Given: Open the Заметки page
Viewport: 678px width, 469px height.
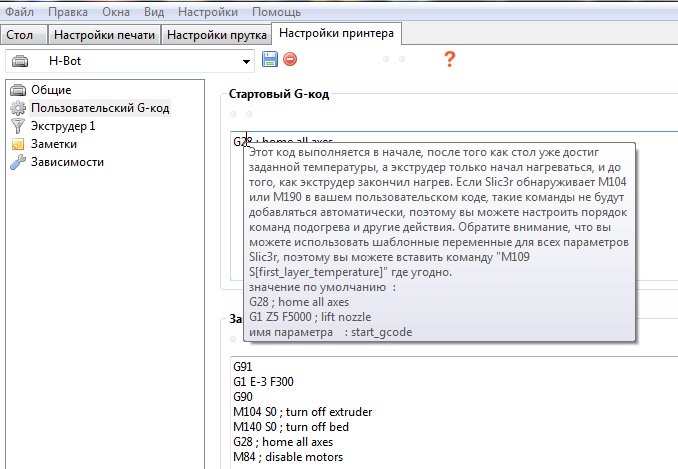Looking at the screenshot, I should tap(54, 144).
